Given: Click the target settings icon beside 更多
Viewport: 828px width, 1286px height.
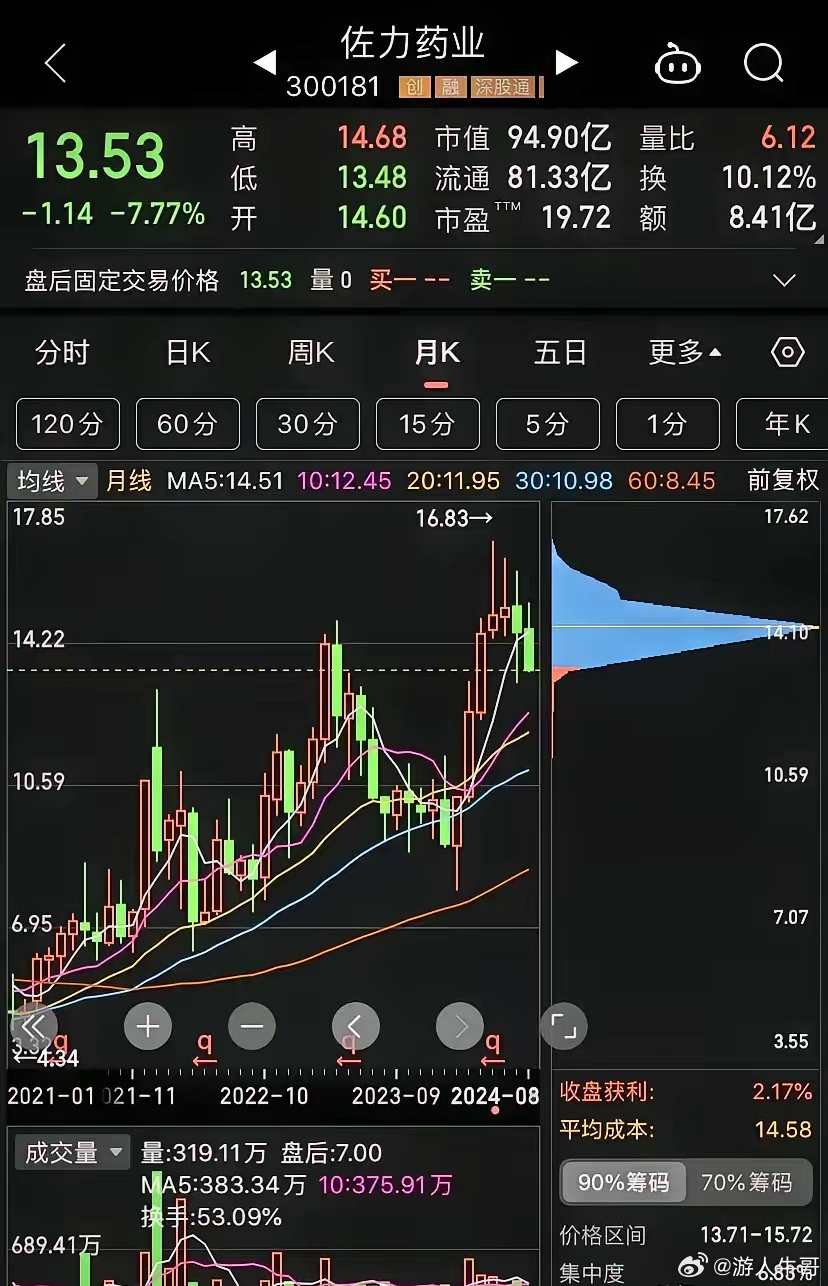Looking at the screenshot, I should [787, 352].
